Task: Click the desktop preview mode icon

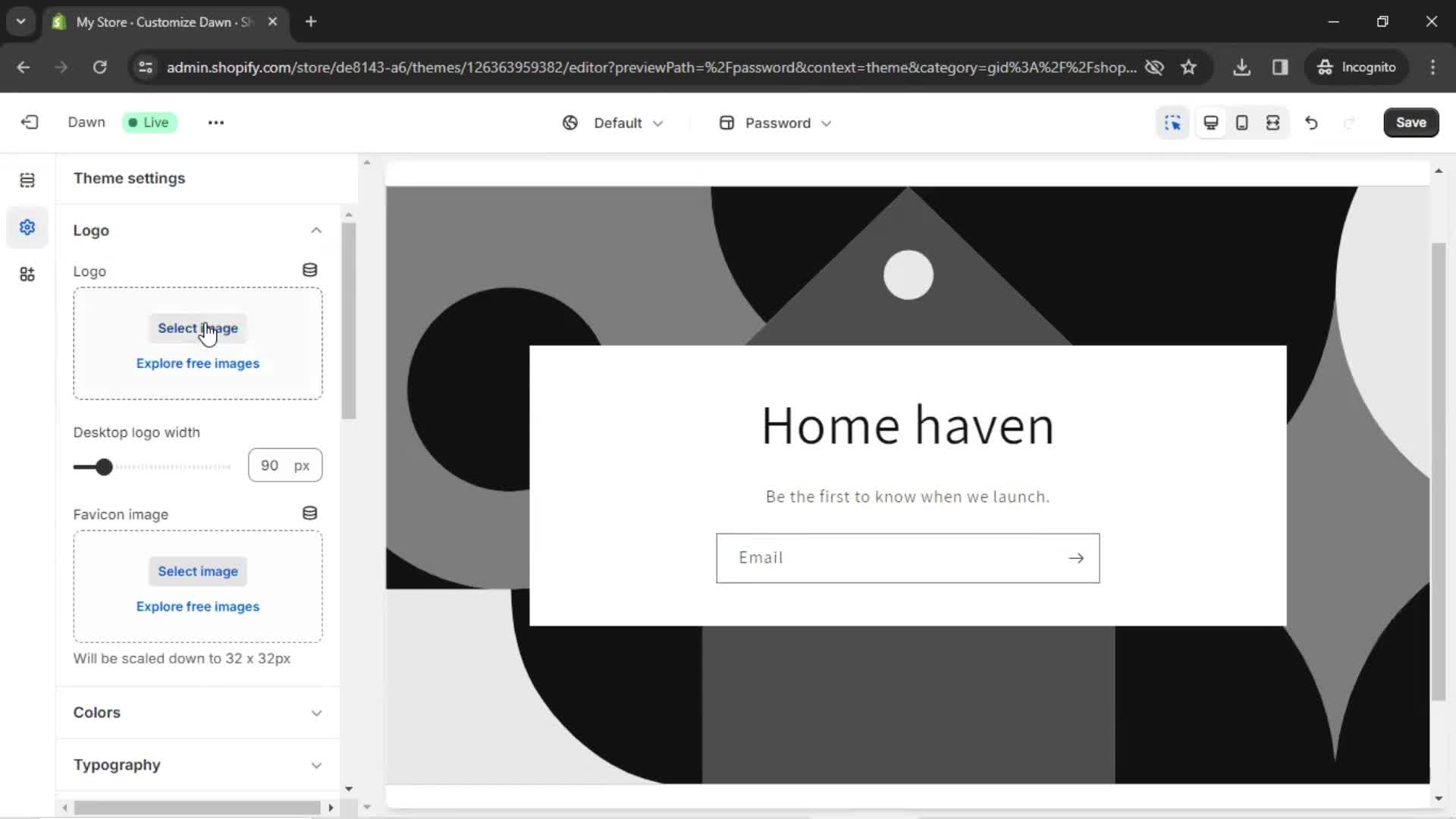Action: tap(1211, 122)
